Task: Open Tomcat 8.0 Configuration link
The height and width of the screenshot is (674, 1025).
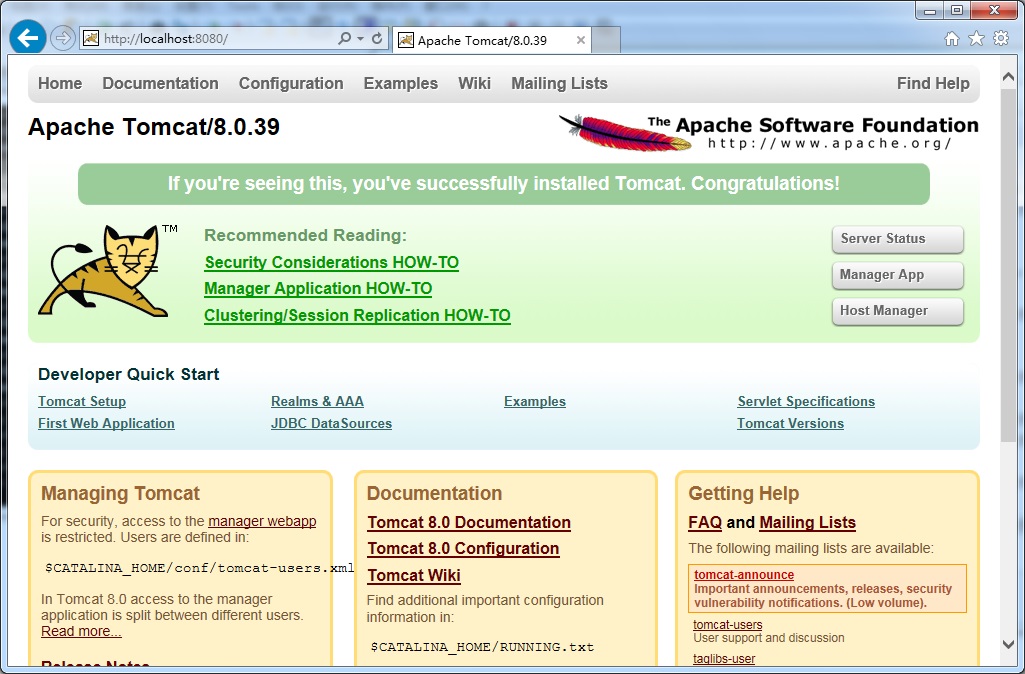Action: [x=463, y=548]
